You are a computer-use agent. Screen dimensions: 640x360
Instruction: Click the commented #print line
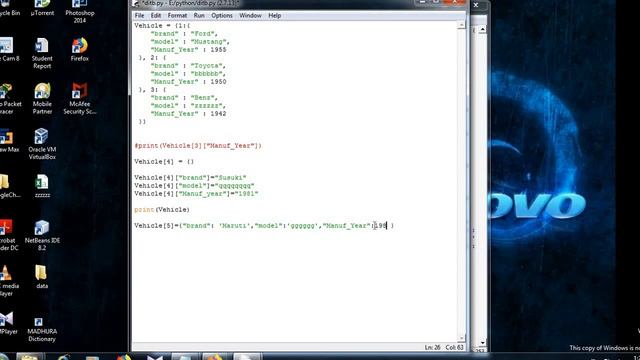(198, 146)
